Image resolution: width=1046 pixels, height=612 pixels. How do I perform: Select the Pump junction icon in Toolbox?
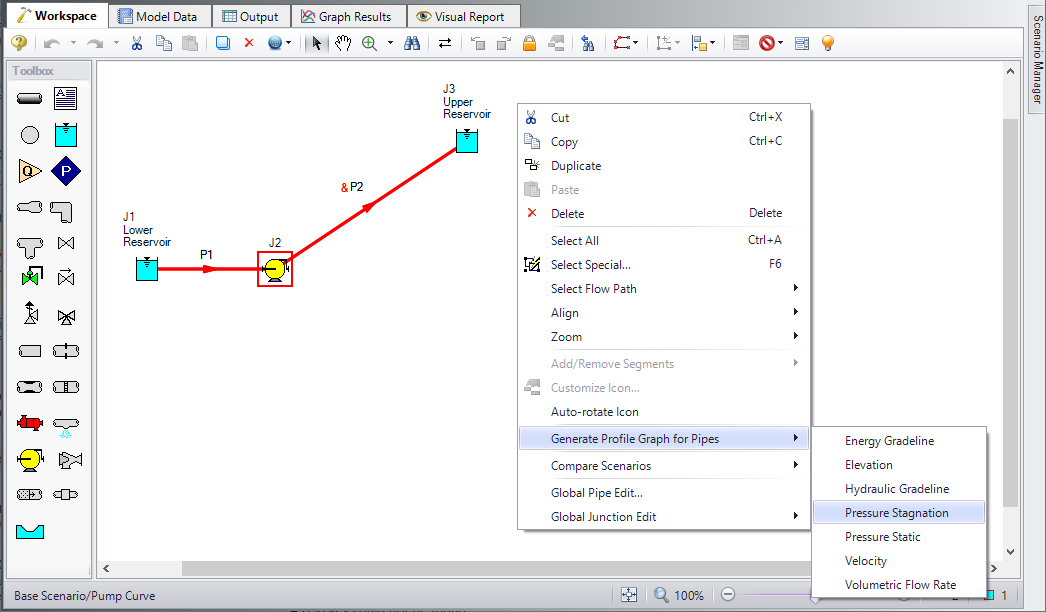(x=29, y=460)
